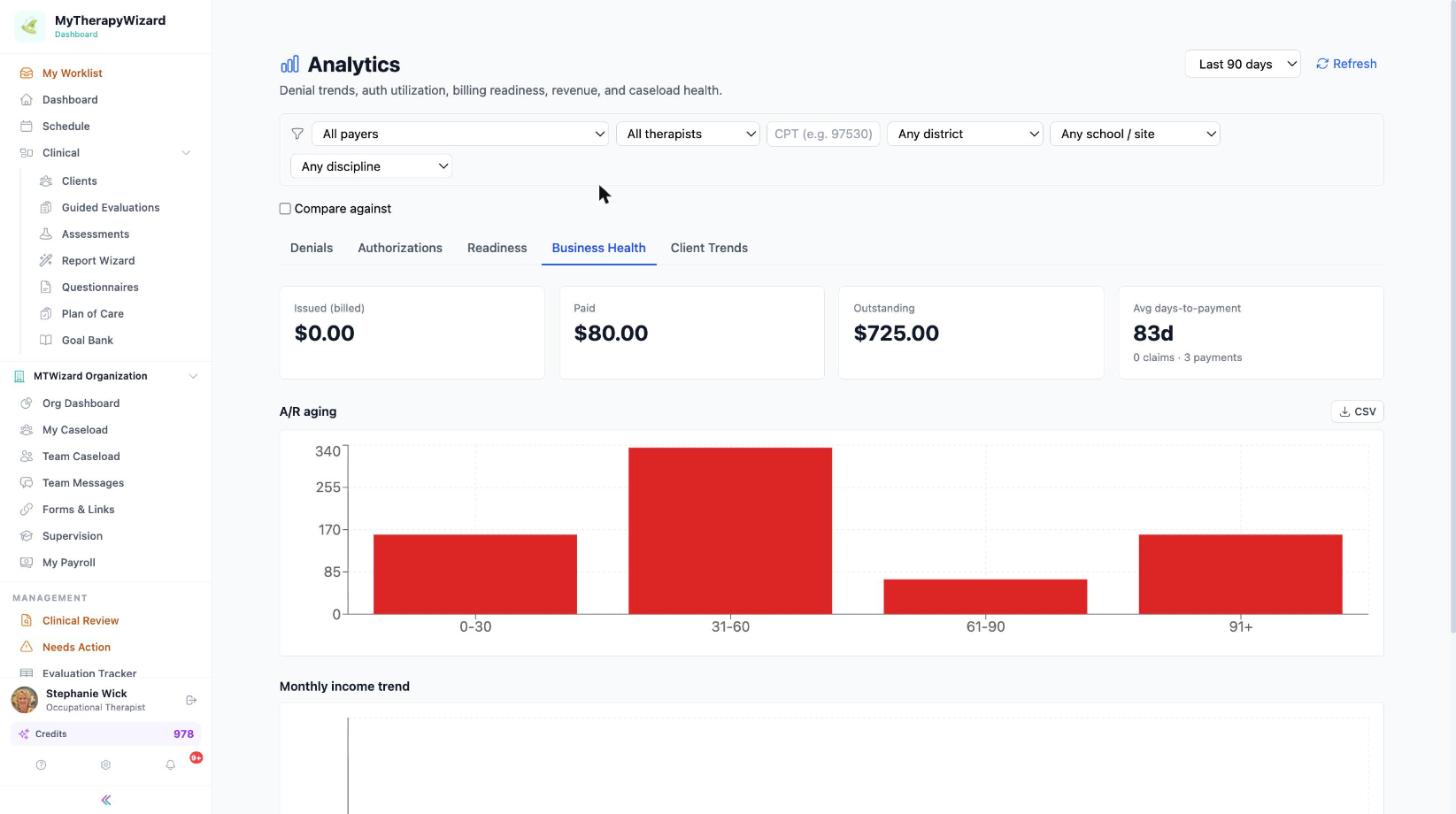This screenshot has height=814, width=1456.
Task: Open the Last 90 days range dropdown
Action: click(x=1242, y=64)
